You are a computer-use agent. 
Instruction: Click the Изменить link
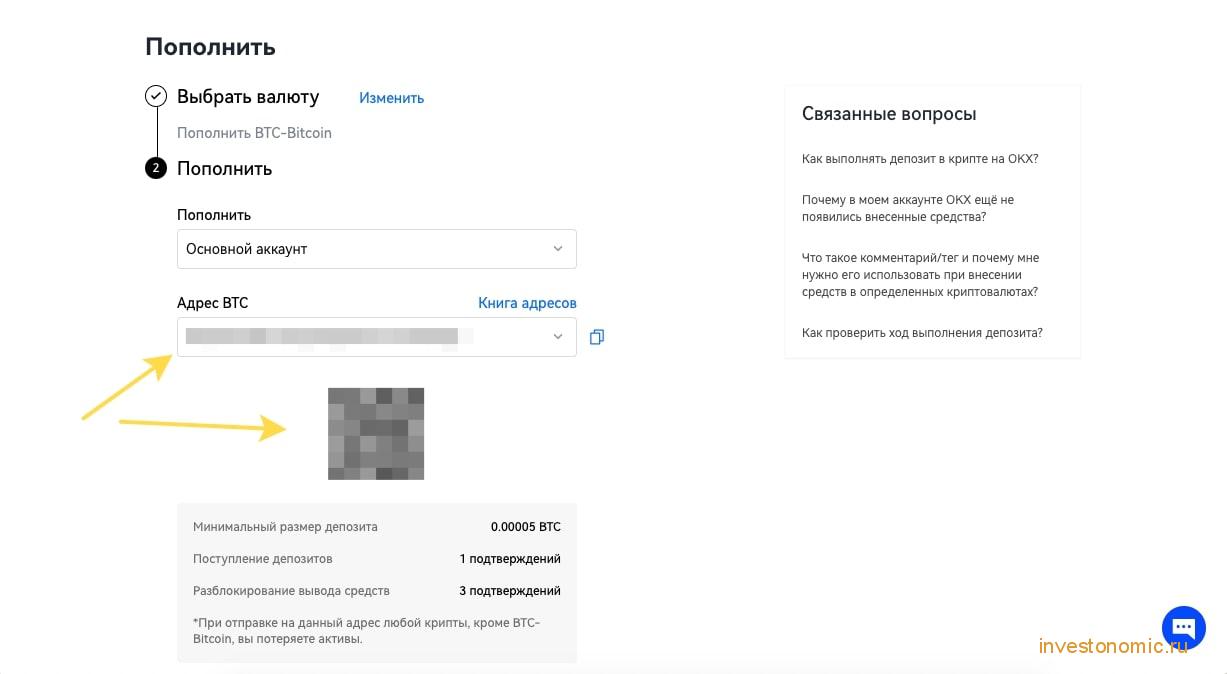pyautogui.click(x=392, y=98)
